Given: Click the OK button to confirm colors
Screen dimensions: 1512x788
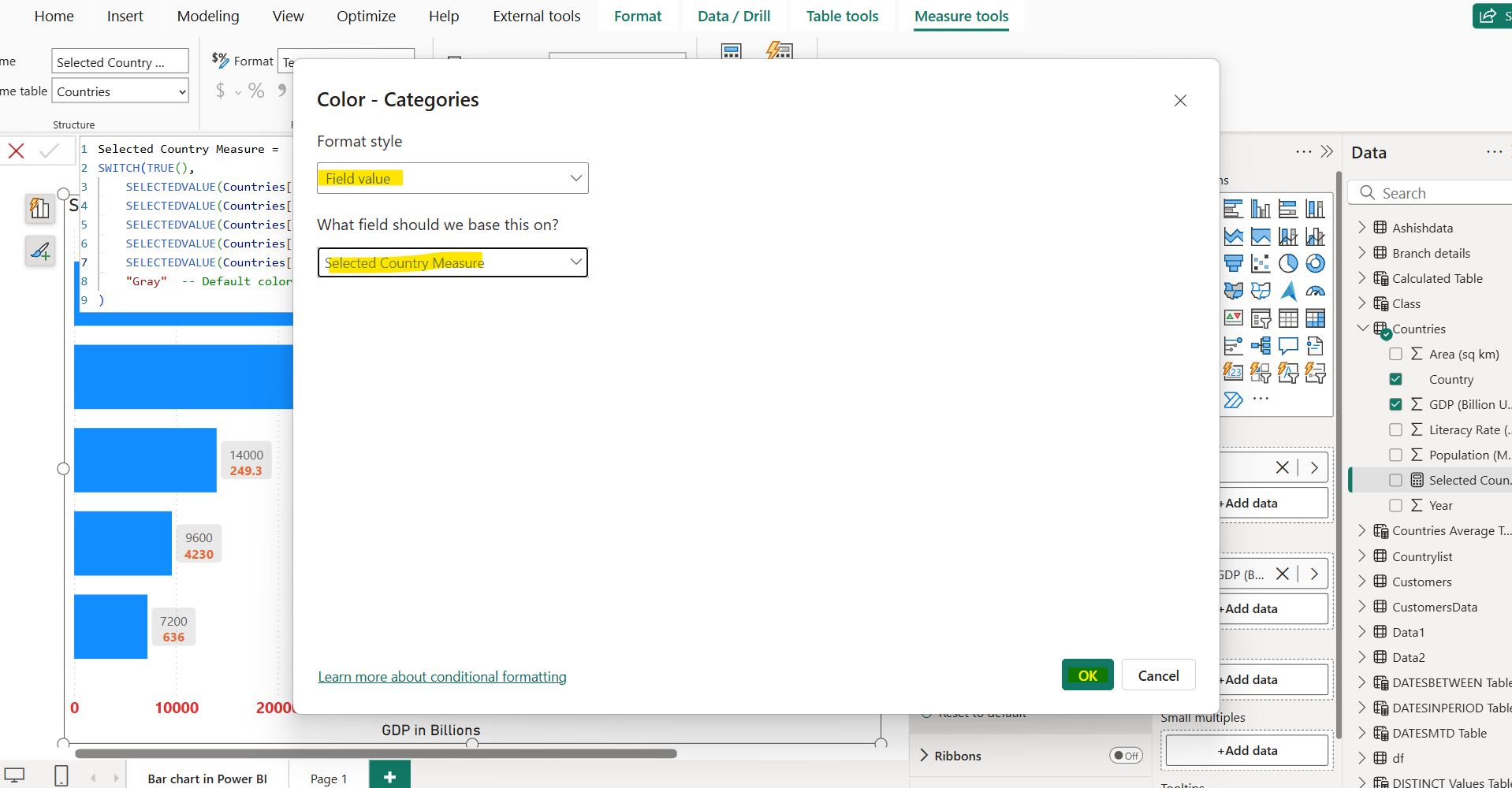Looking at the screenshot, I should 1087,675.
